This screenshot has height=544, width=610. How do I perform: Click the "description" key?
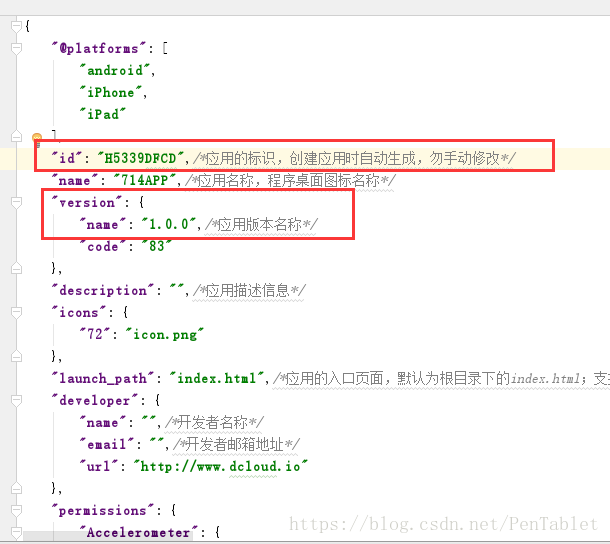pos(103,290)
